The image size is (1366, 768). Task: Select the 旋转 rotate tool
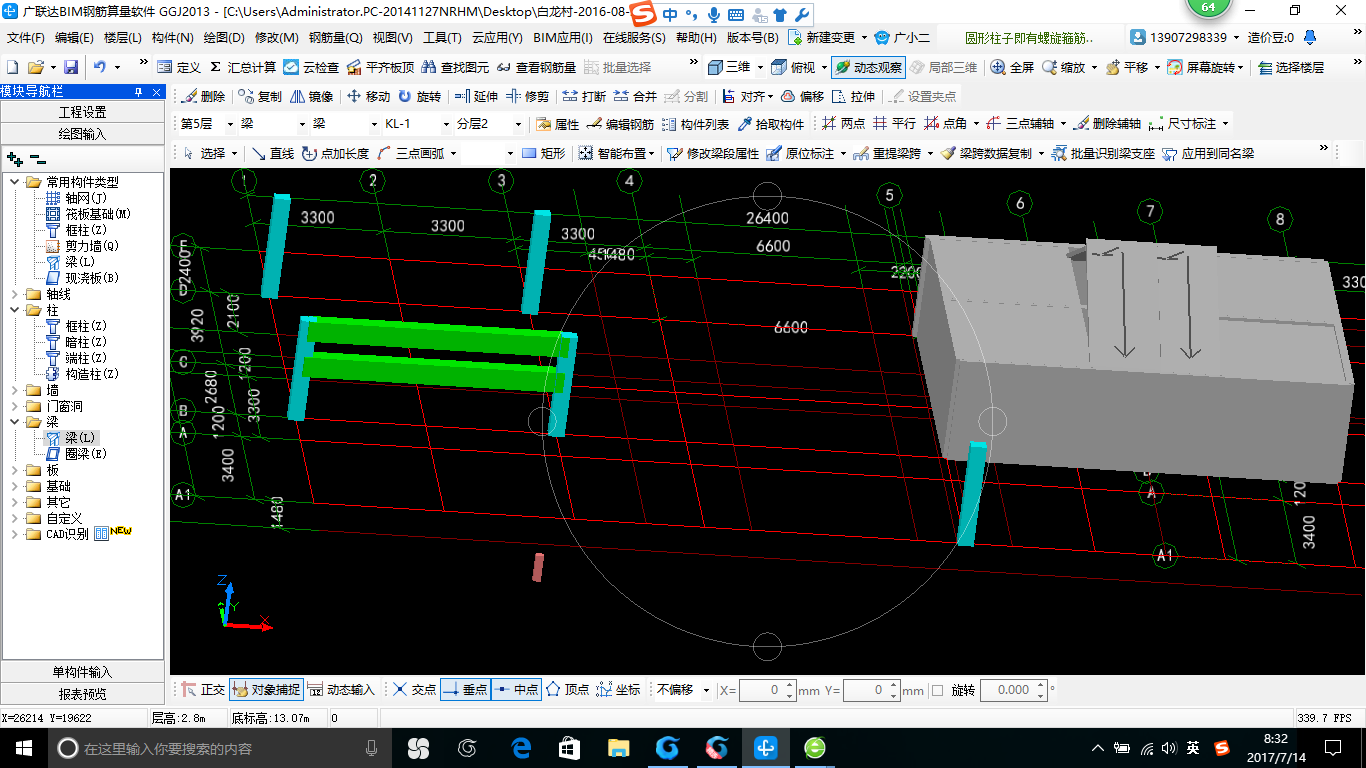click(419, 96)
